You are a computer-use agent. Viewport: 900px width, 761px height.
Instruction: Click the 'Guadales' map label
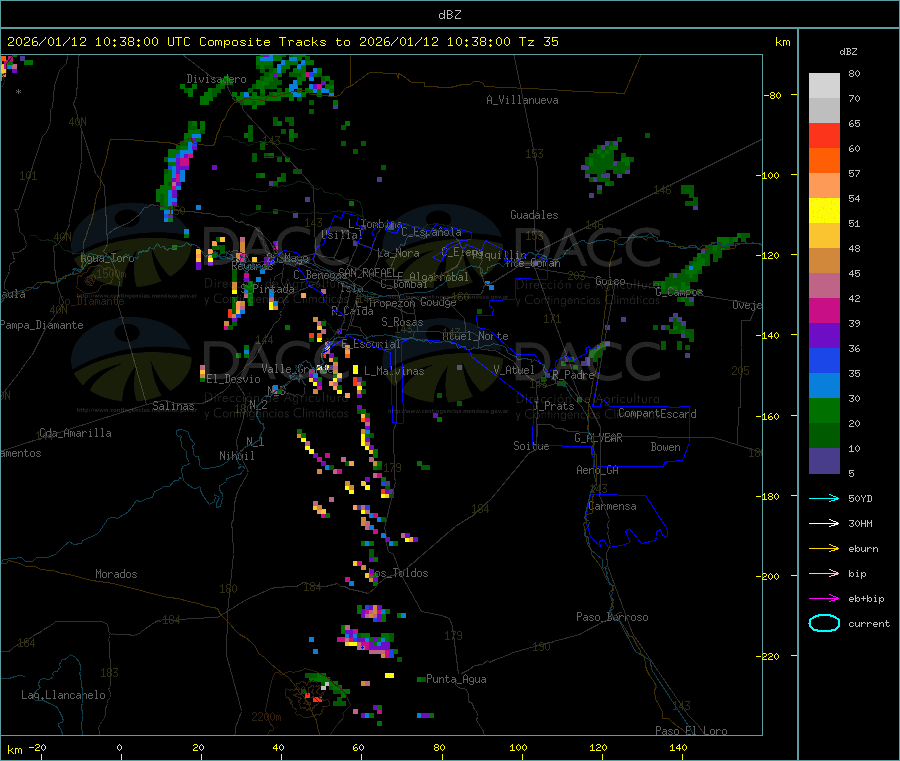click(534, 215)
